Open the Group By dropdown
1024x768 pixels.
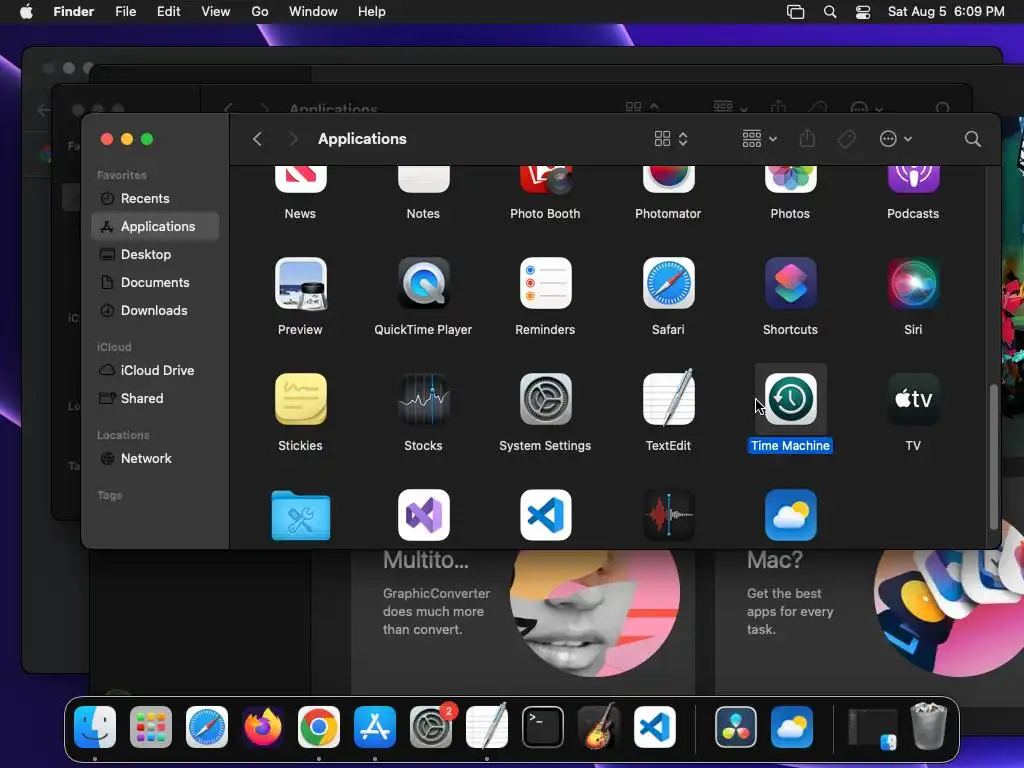[x=760, y=138]
